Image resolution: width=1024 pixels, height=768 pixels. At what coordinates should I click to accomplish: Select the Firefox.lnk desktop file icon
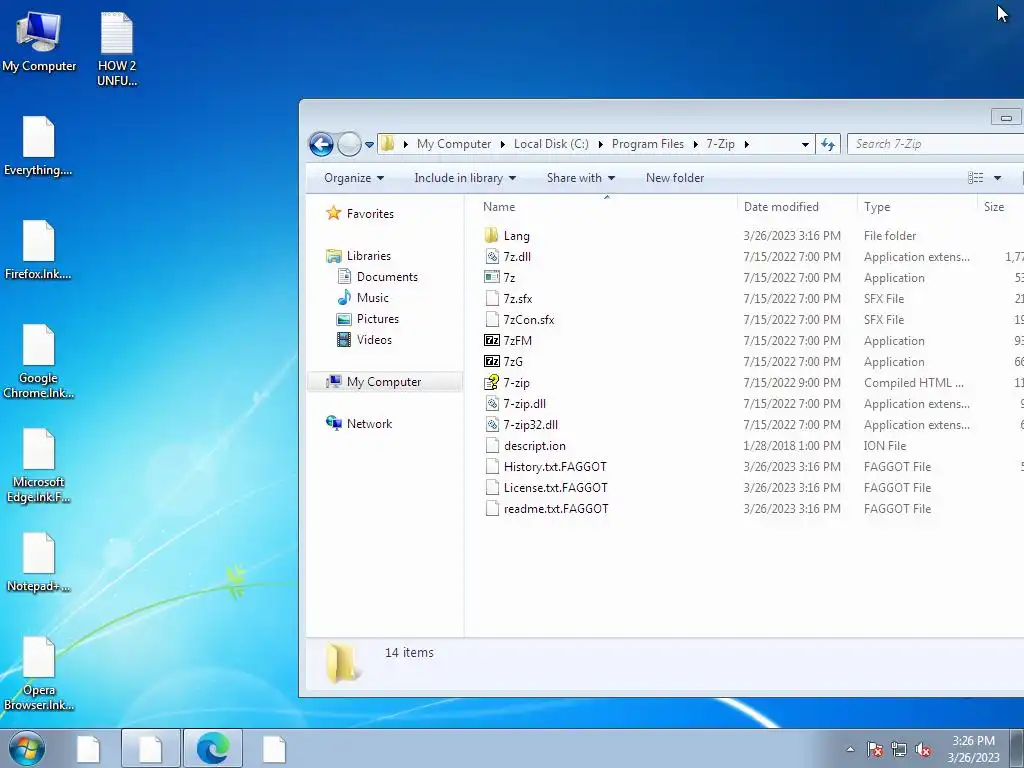(x=38, y=250)
